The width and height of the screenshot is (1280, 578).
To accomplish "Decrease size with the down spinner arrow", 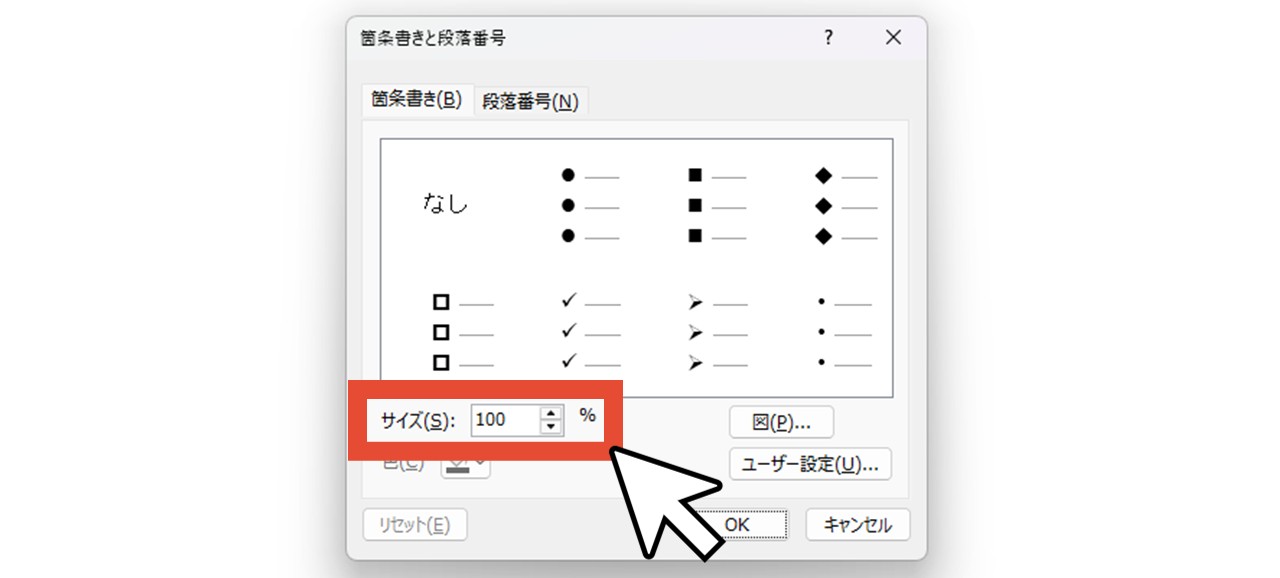I will tap(551, 428).
